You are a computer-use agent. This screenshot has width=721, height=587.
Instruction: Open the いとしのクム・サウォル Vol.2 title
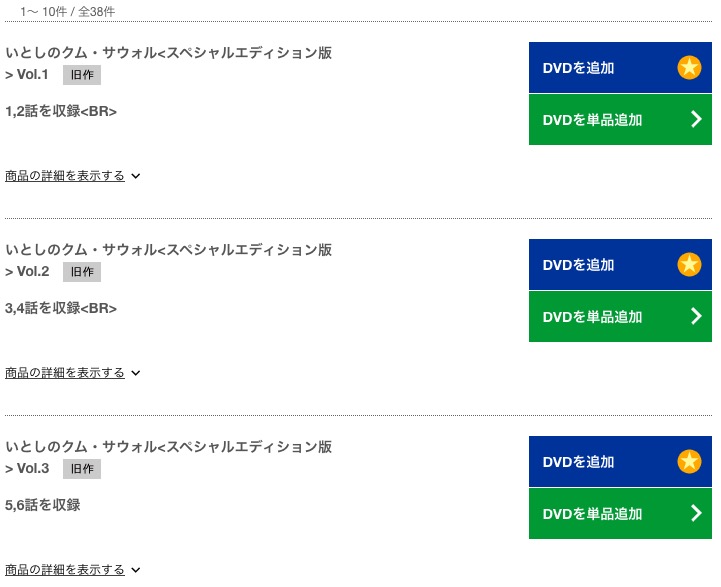coord(168,260)
